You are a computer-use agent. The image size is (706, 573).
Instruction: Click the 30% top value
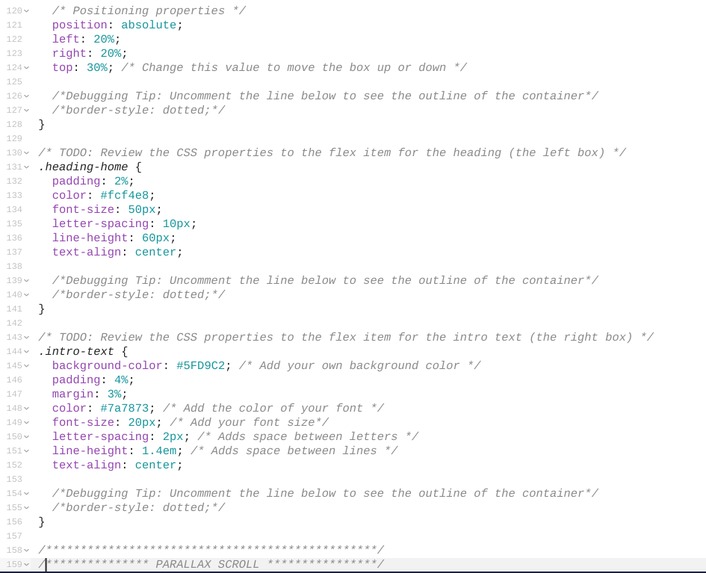[x=97, y=68]
